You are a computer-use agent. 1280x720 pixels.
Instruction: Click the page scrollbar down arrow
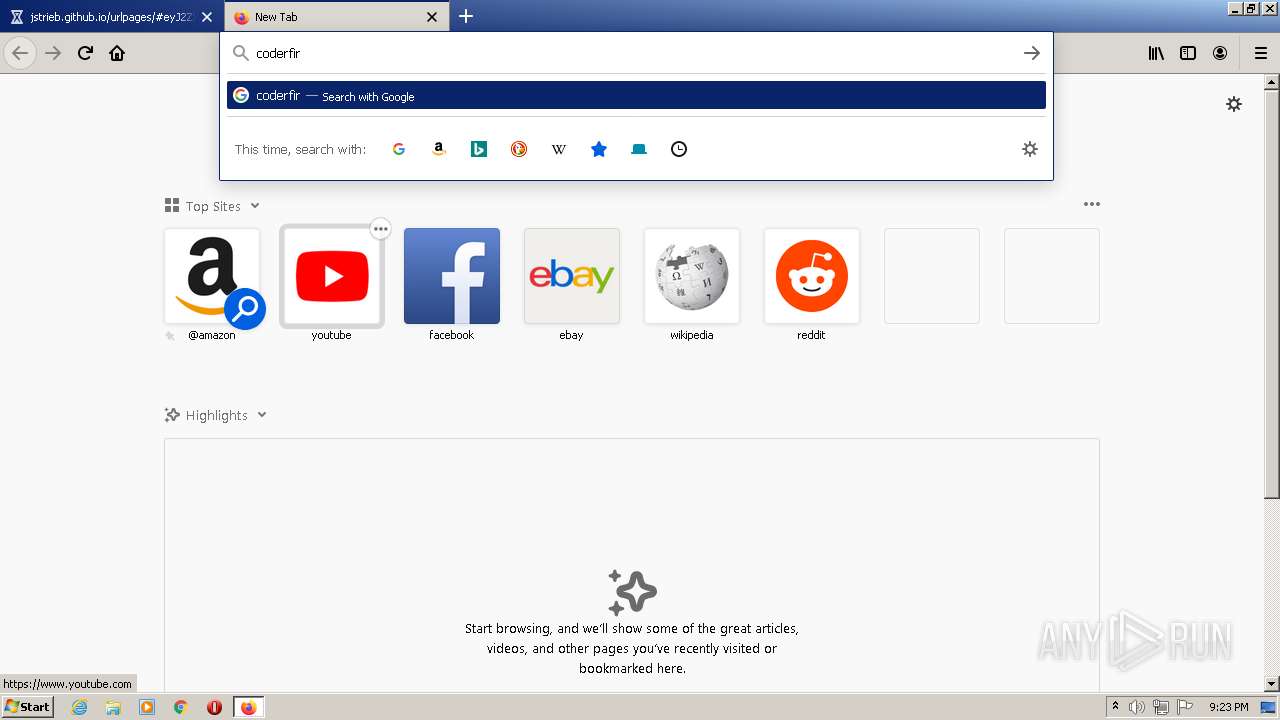pyautogui.click(x=1272, y=684)
